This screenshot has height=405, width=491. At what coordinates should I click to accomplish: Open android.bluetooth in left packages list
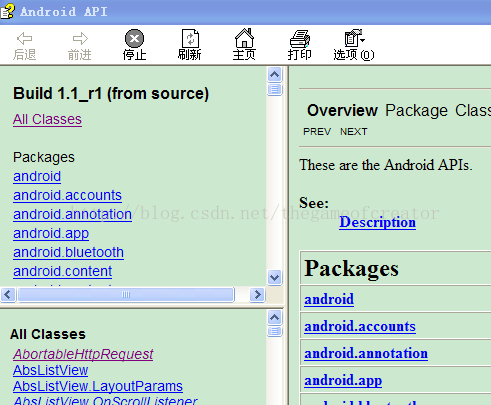click(68, 252)
